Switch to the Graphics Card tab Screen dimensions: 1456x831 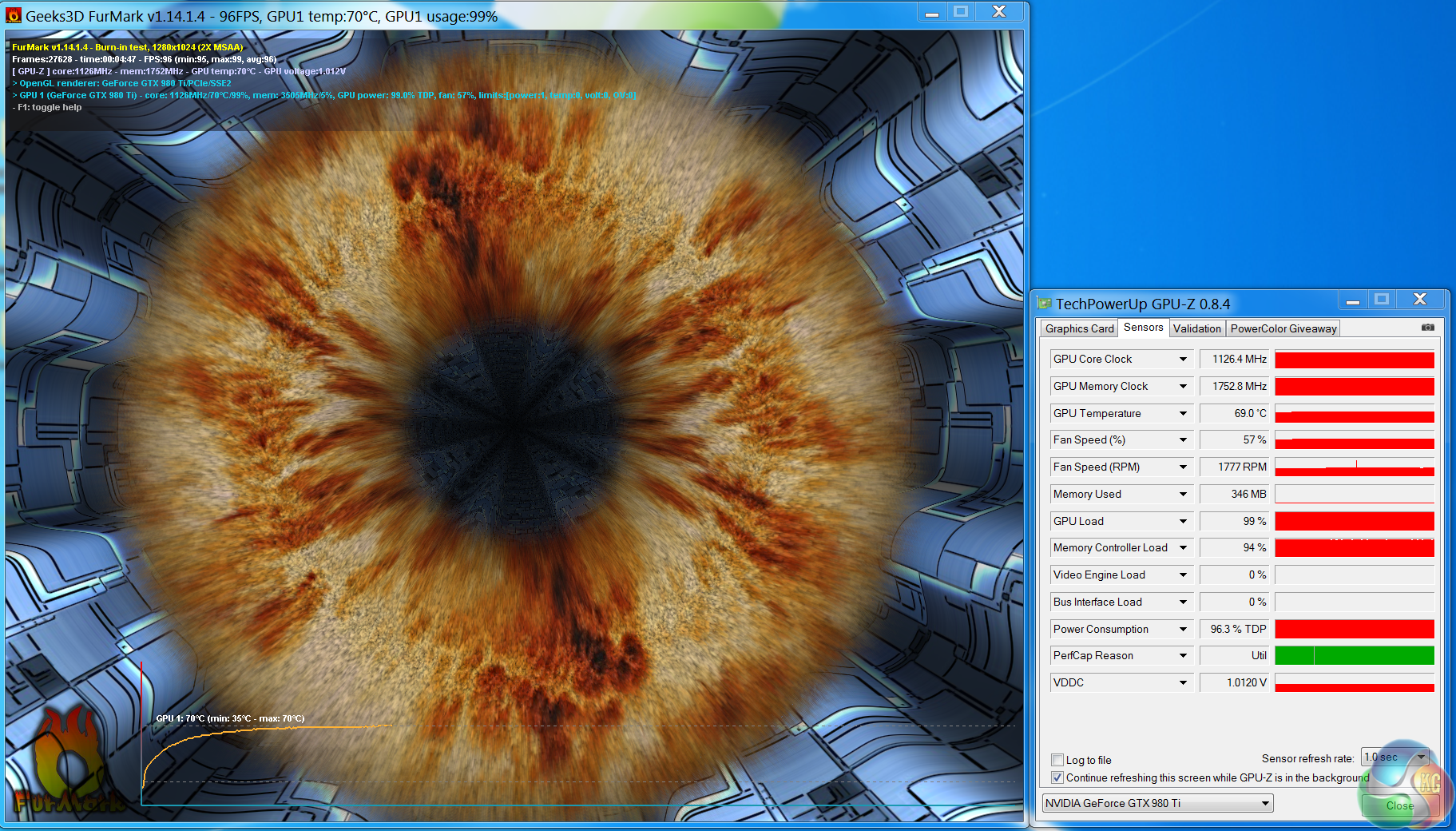coord(1079,328)
